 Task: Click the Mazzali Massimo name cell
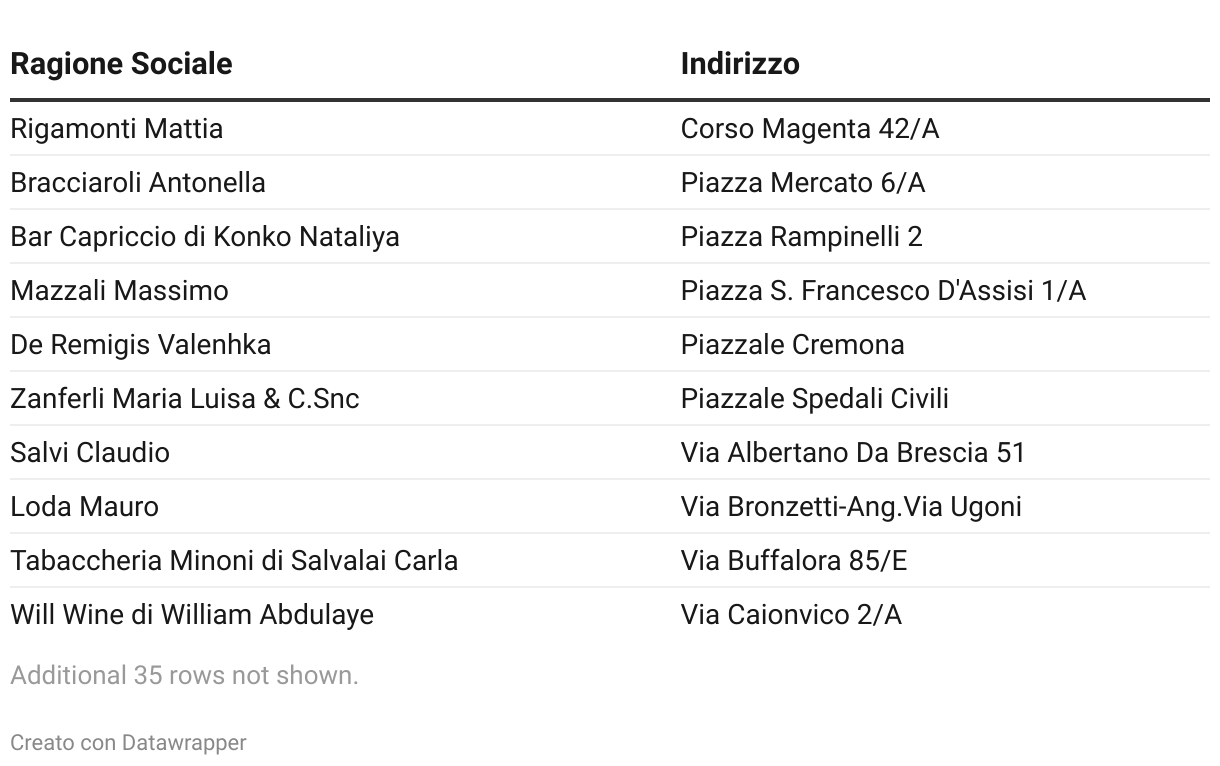pyautogui.click(x=119, y=291)
